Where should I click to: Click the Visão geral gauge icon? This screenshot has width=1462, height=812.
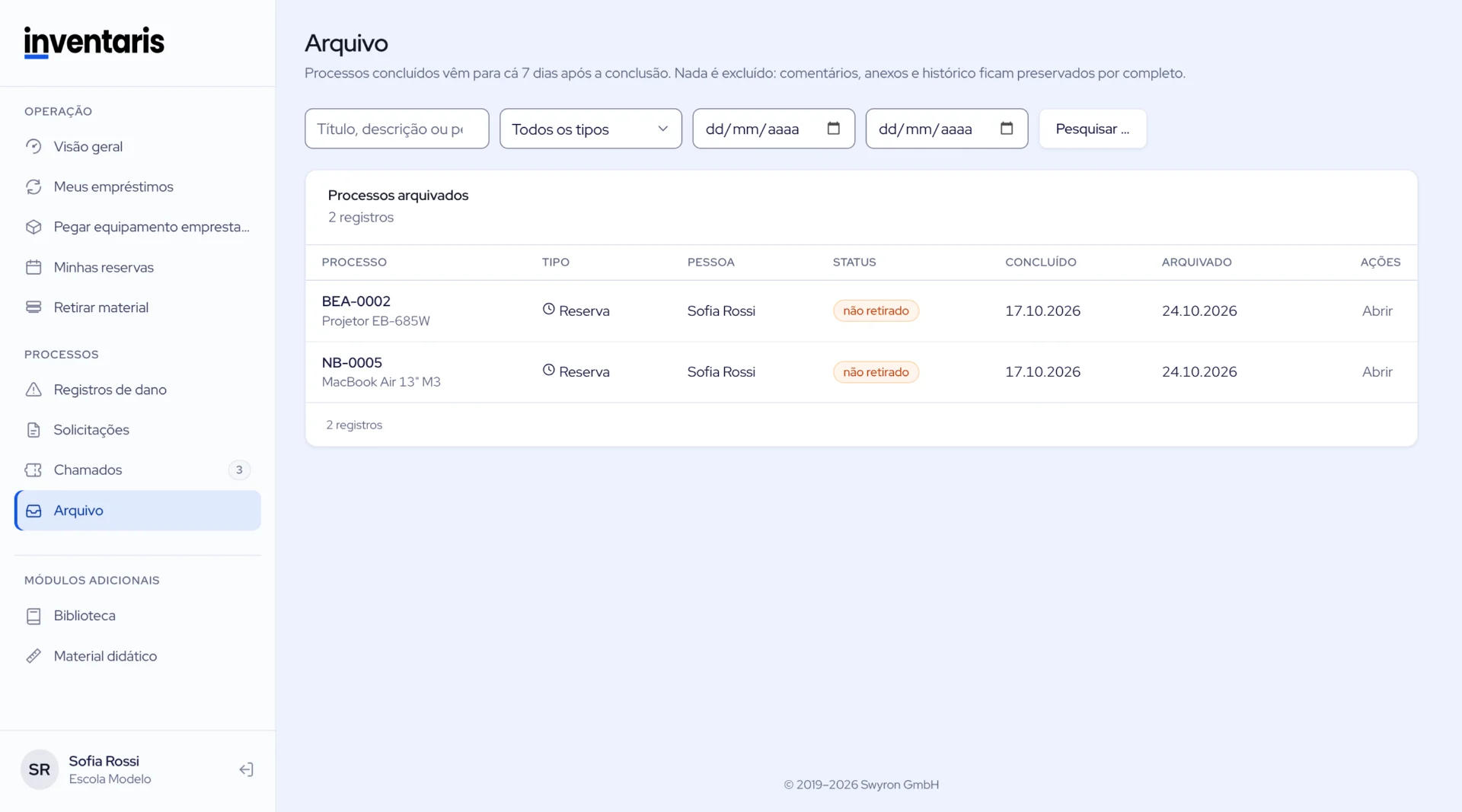coord(34,146)
